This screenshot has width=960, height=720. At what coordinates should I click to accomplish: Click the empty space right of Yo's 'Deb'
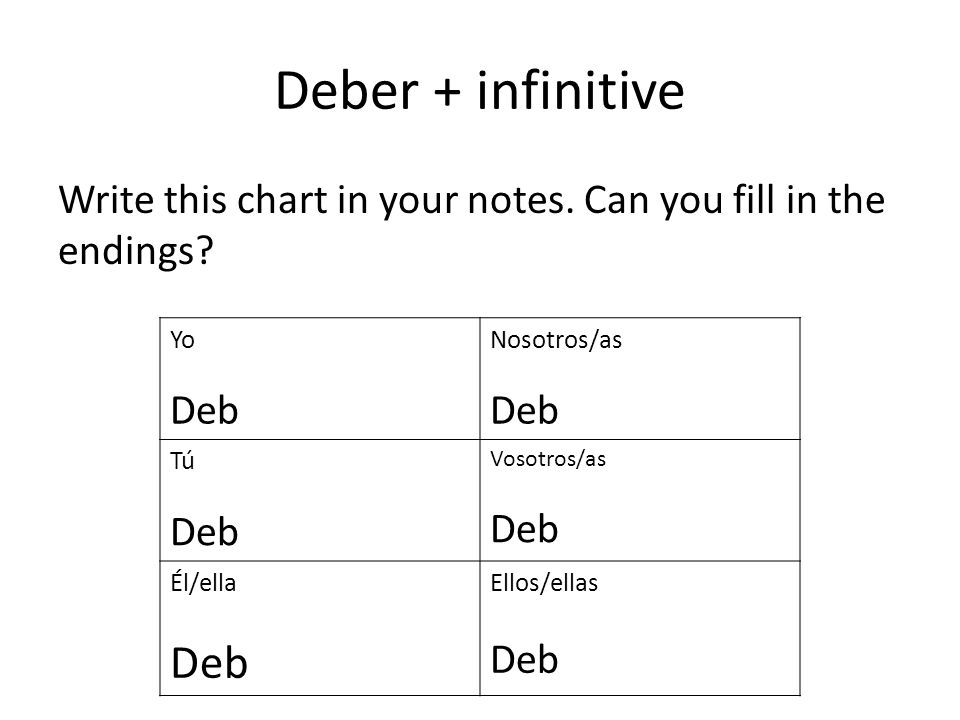coord(358,410)
